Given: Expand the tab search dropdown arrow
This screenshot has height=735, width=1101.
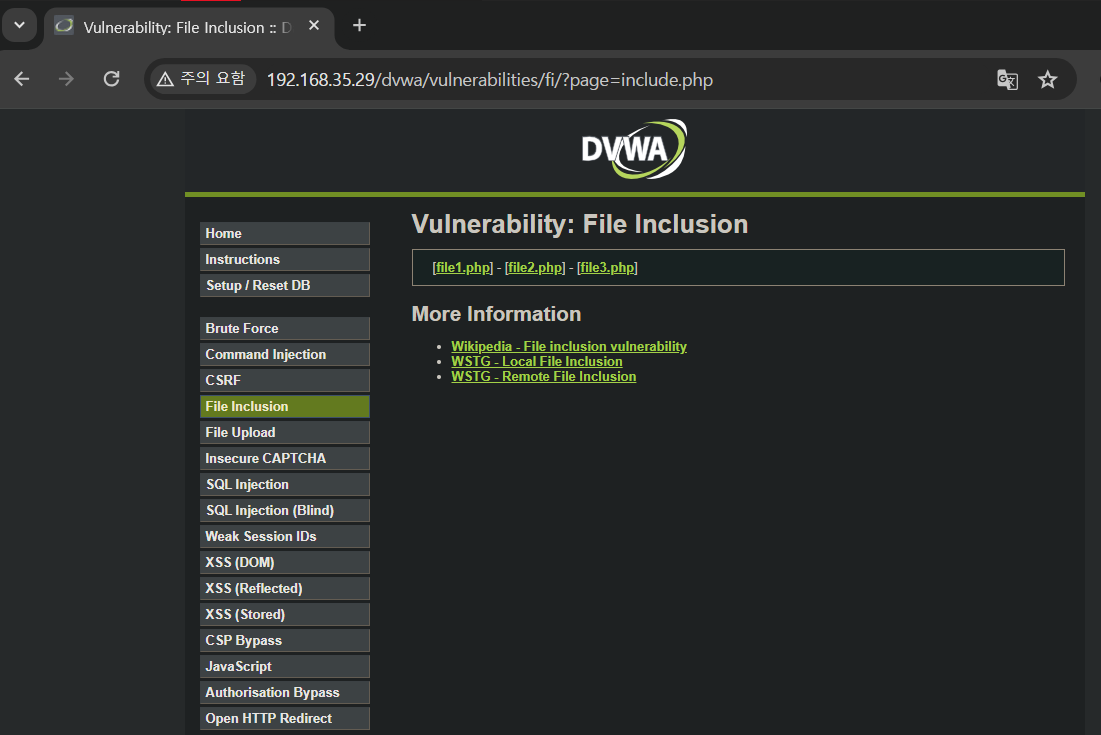Looking at the screenshot, I should coord(19,25).
